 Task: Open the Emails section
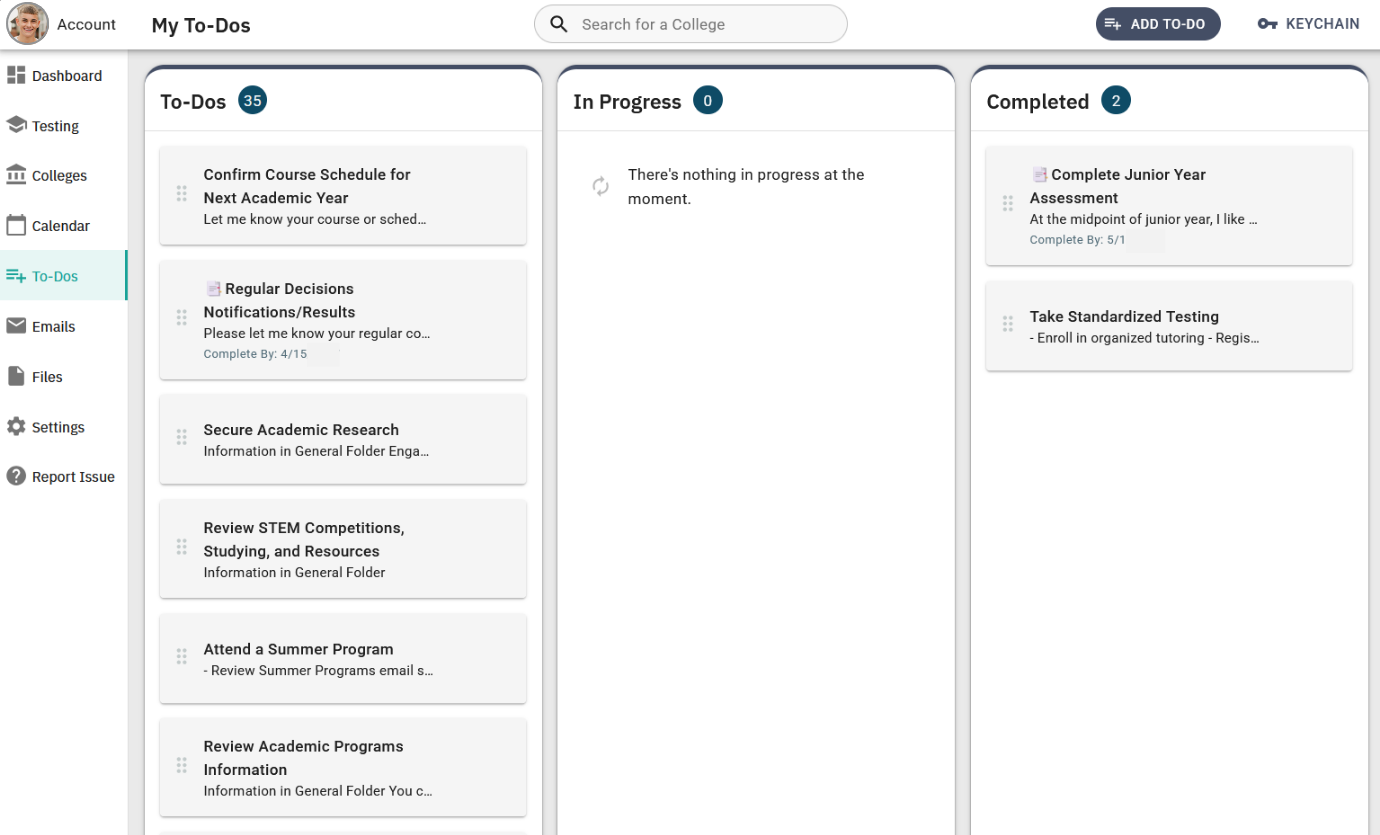[x=63, y=326]
